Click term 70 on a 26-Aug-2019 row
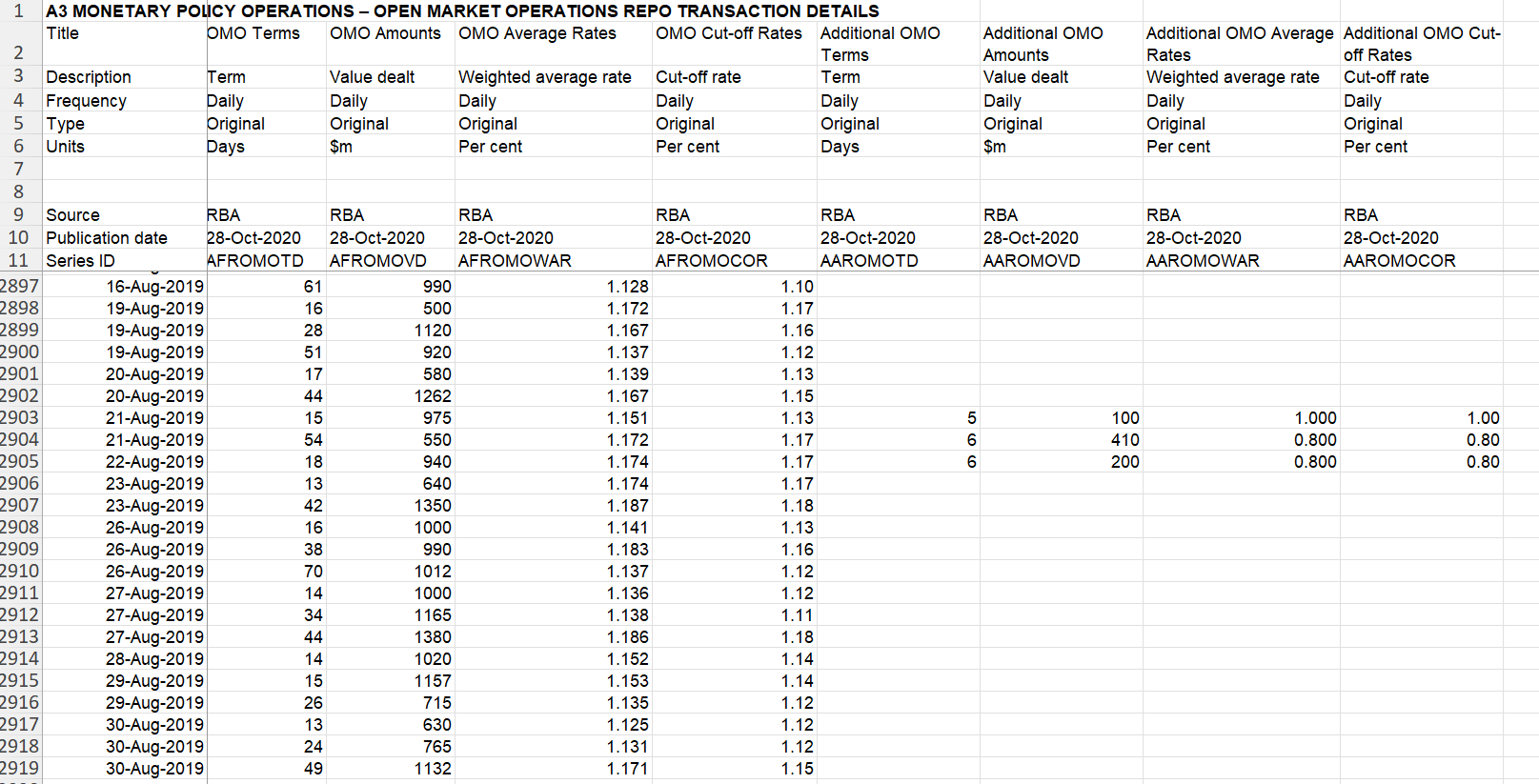1539x784 pixels. pos(266,571)
